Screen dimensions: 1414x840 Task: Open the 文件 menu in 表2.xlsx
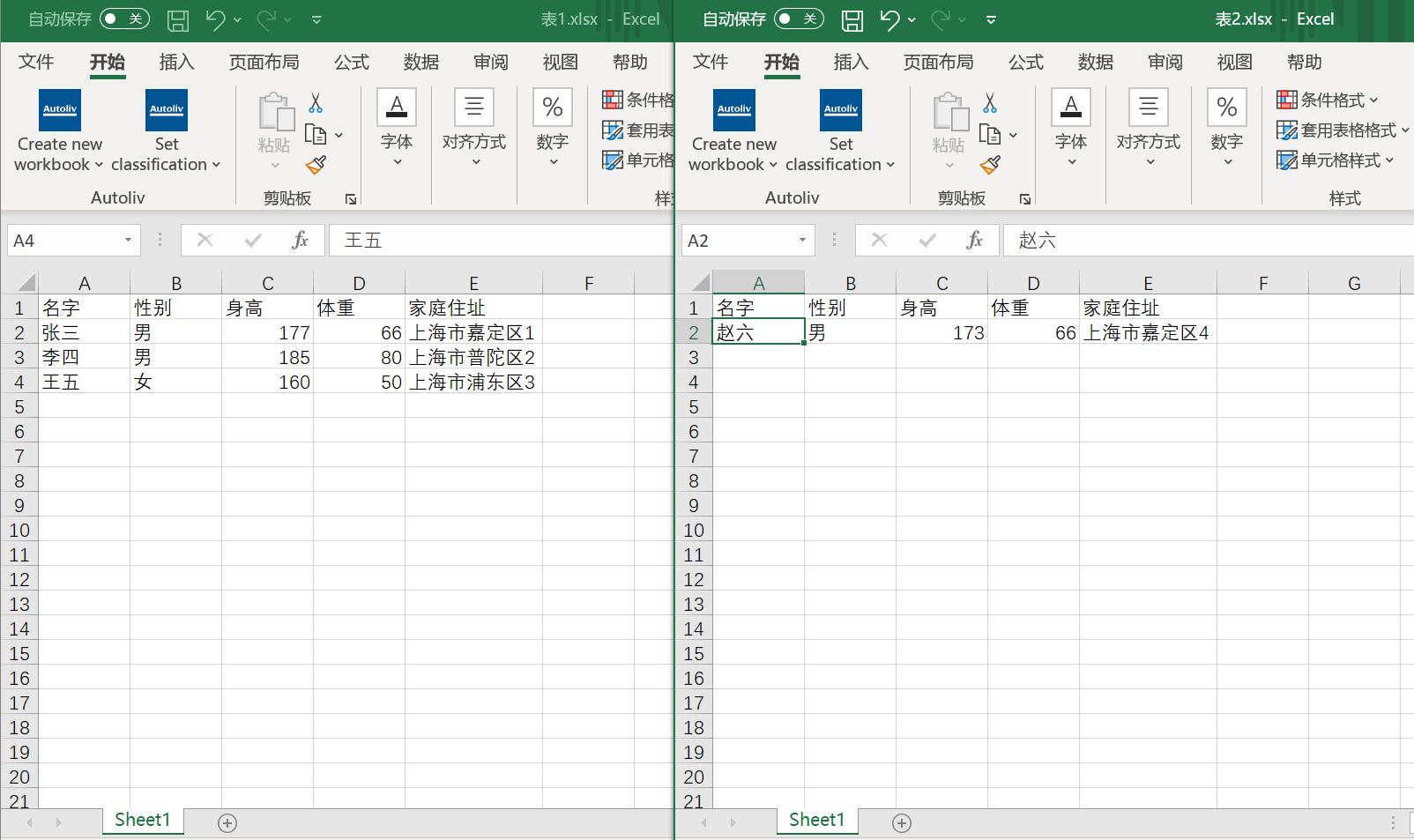(711, 62)
